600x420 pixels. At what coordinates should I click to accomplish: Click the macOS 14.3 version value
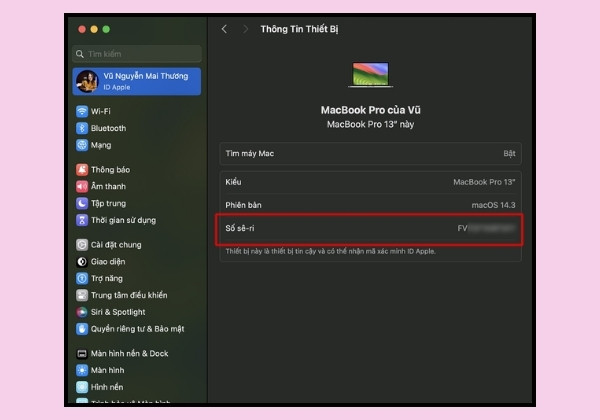[x=493, y=205]
